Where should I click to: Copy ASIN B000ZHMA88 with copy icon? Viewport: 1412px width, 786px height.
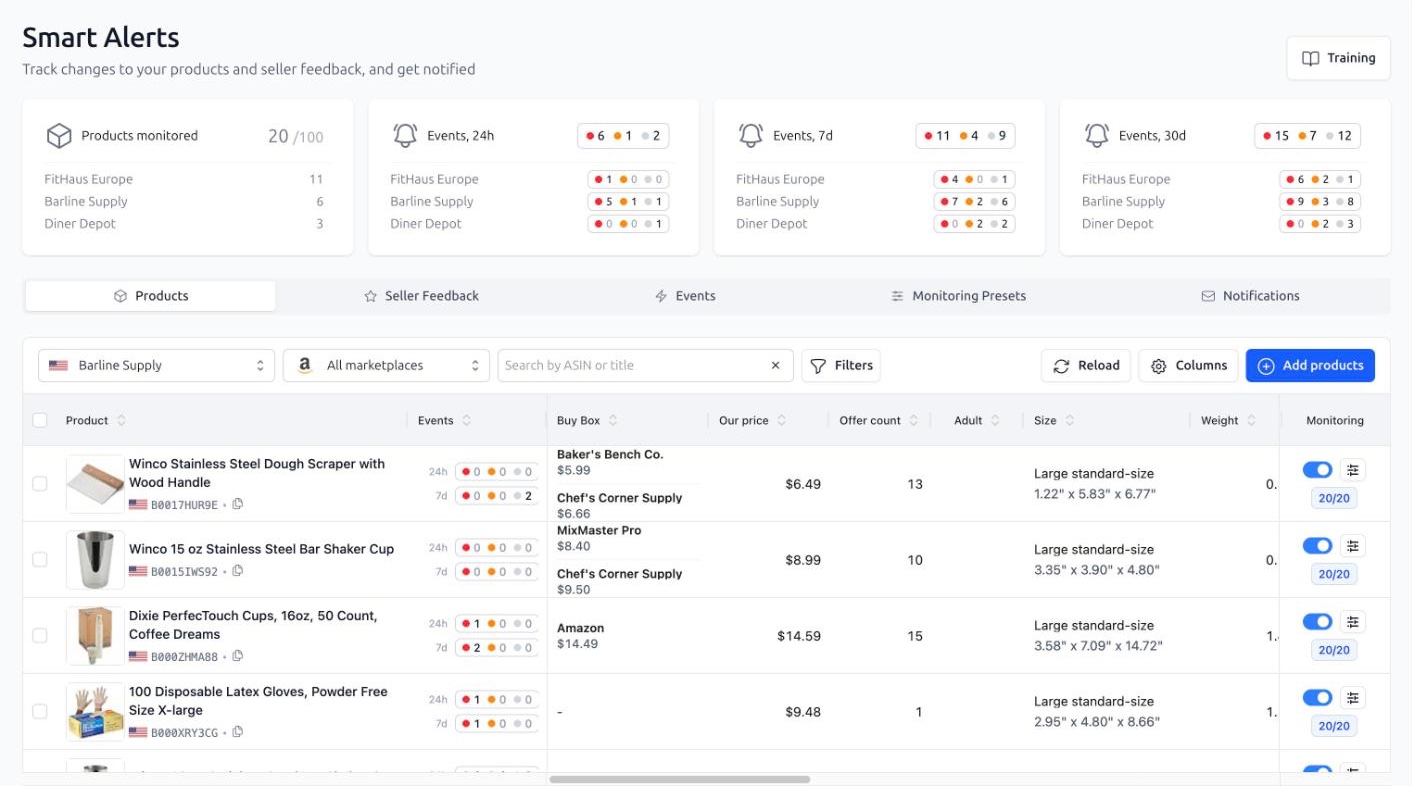pos(238,656)
